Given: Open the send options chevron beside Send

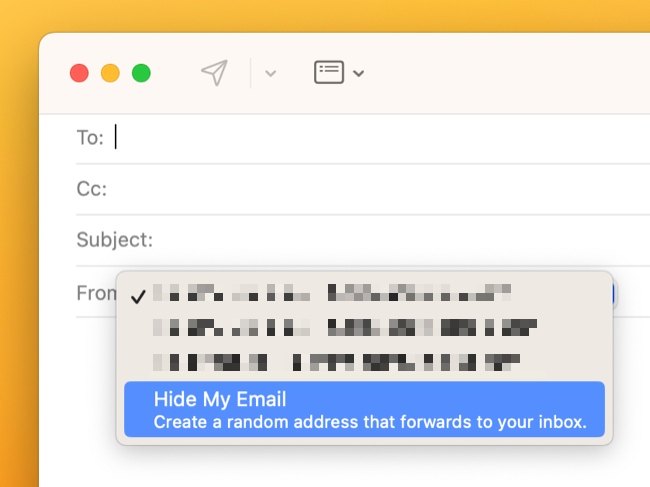Looking at the screenshot, I should click(x=270, y=73).
